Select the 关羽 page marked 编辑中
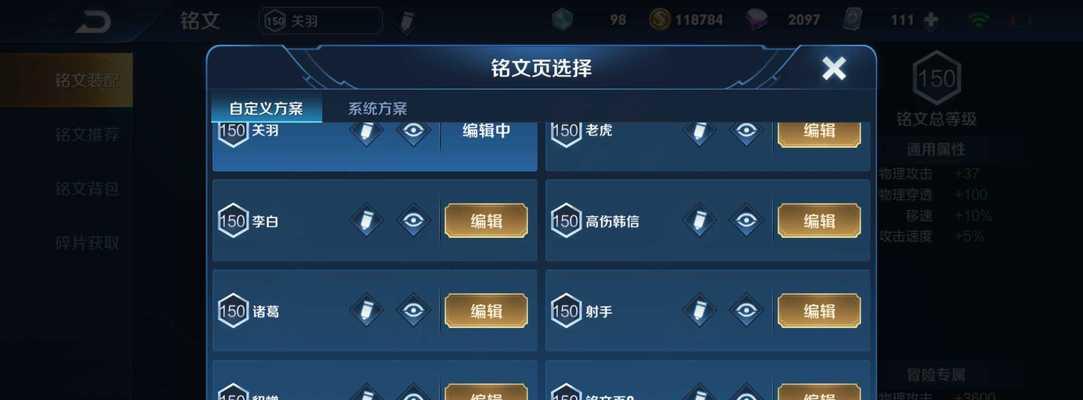The width and height of the screenshot is (1083, 400). tap(374, 146)
